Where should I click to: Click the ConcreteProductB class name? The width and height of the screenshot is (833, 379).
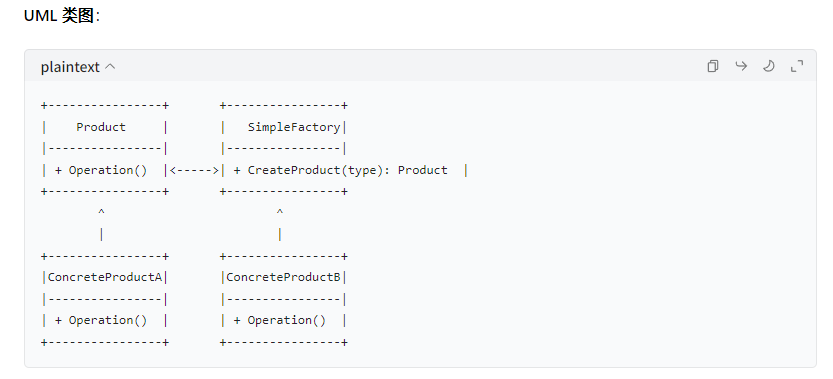[283, 277]
